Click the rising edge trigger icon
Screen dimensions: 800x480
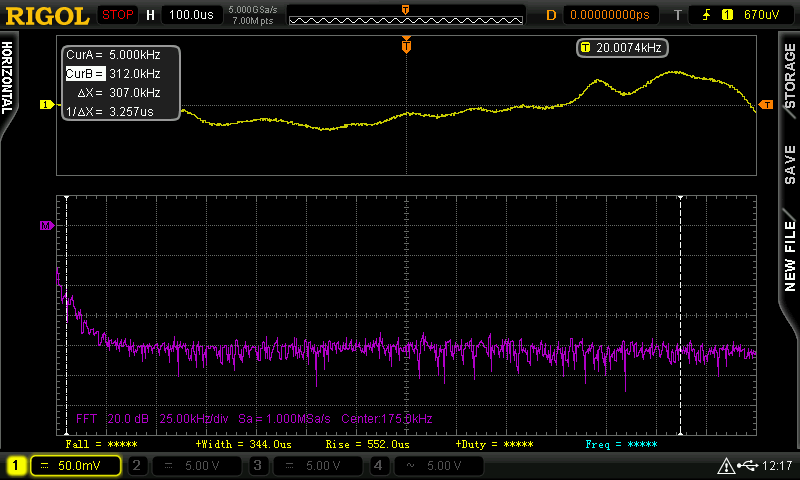(706, 15)
